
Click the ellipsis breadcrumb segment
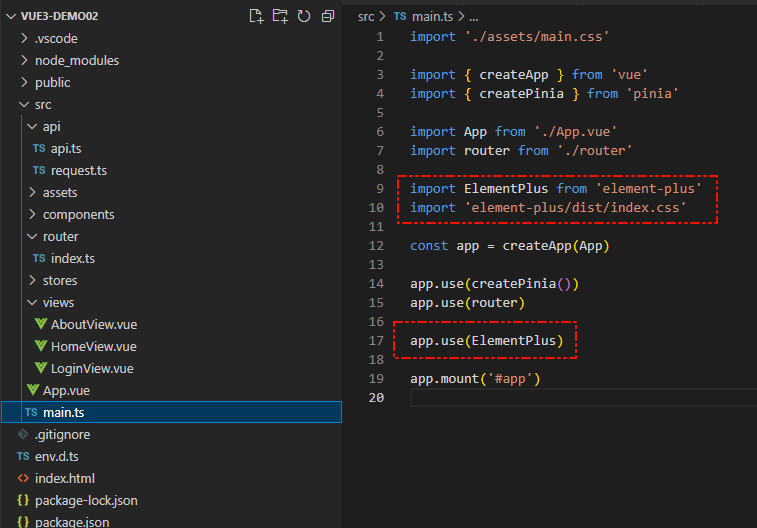pyautogui.click(x=474, y=18)
